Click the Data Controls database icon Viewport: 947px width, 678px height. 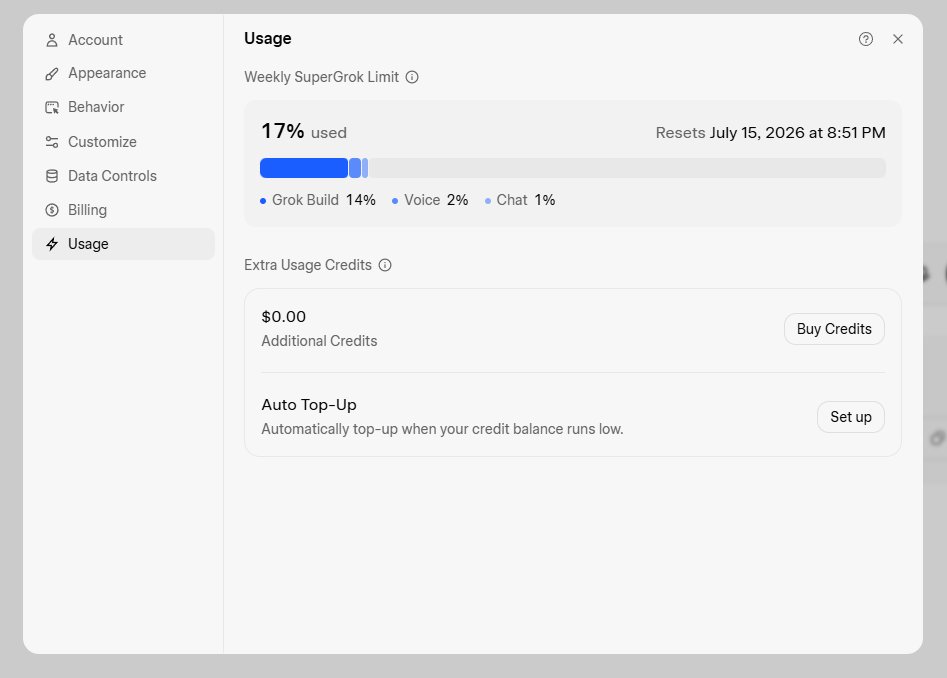(52, 176)
